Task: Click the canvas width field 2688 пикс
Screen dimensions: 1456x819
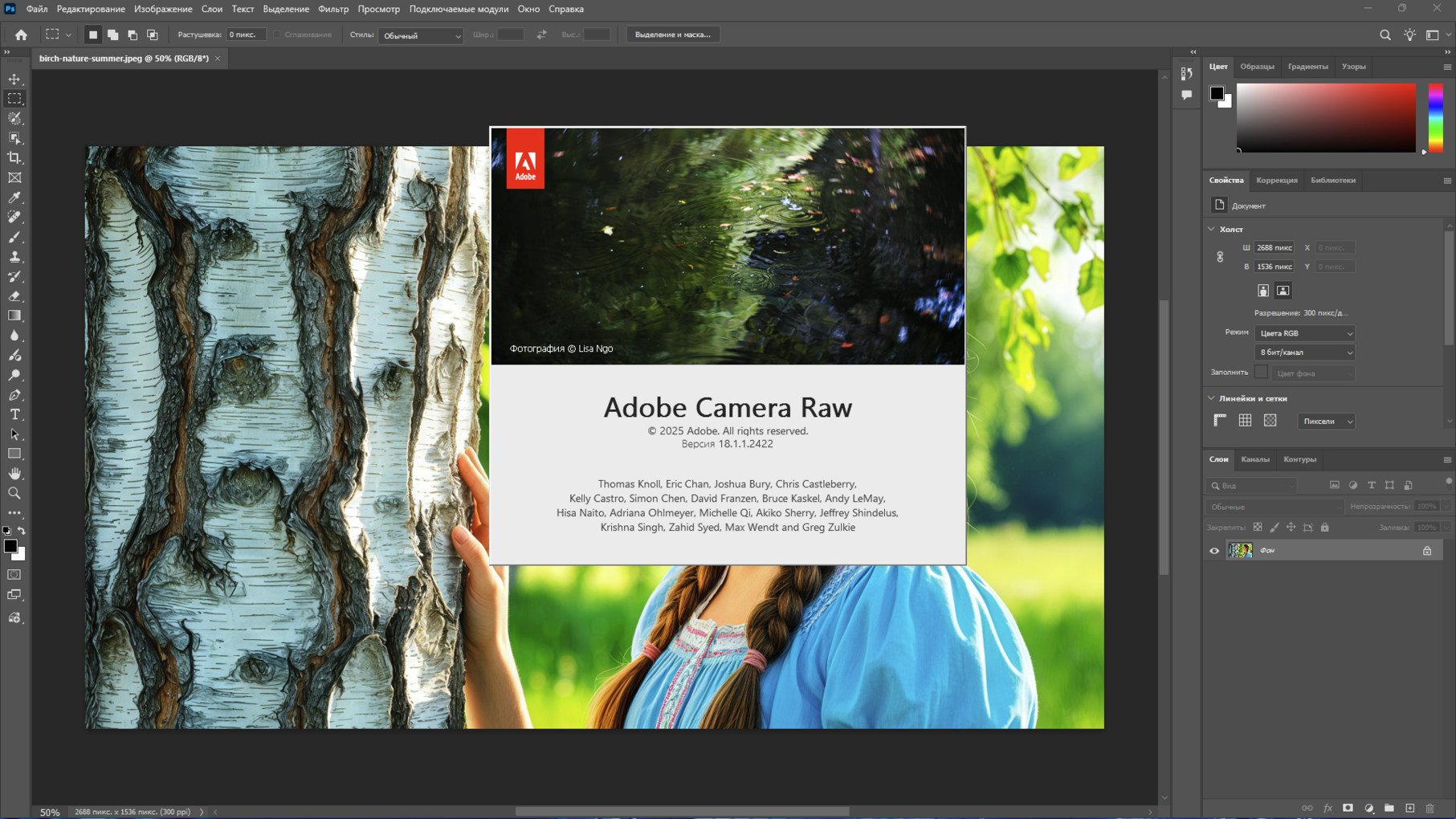Action: tap(1274, 248)
